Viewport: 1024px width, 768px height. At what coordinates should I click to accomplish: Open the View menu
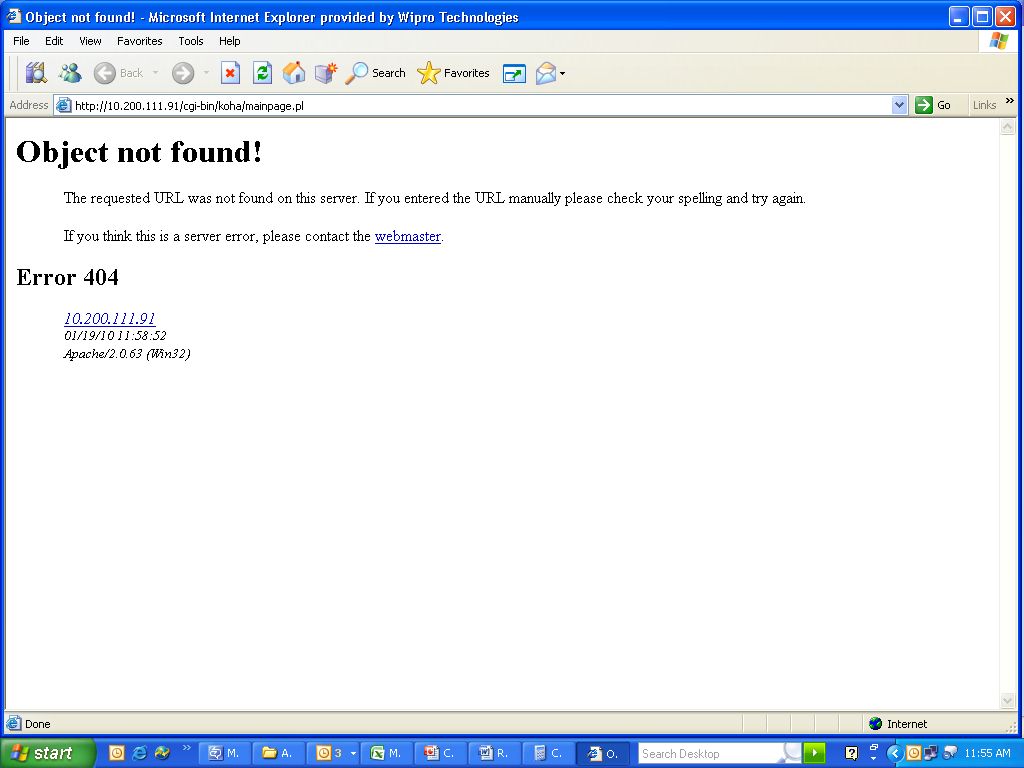point(90,41)
